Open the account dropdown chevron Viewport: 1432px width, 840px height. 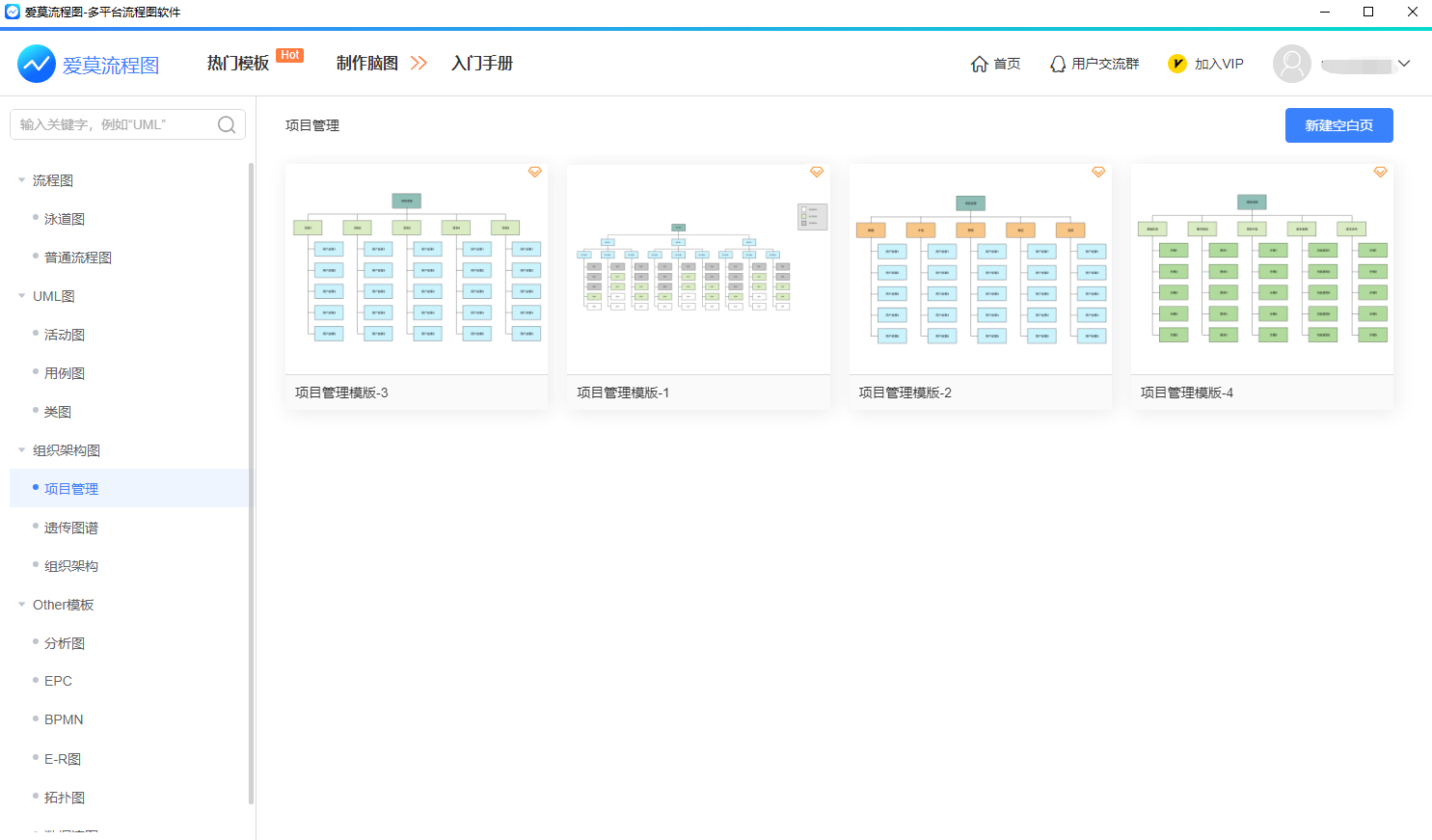1404,64
